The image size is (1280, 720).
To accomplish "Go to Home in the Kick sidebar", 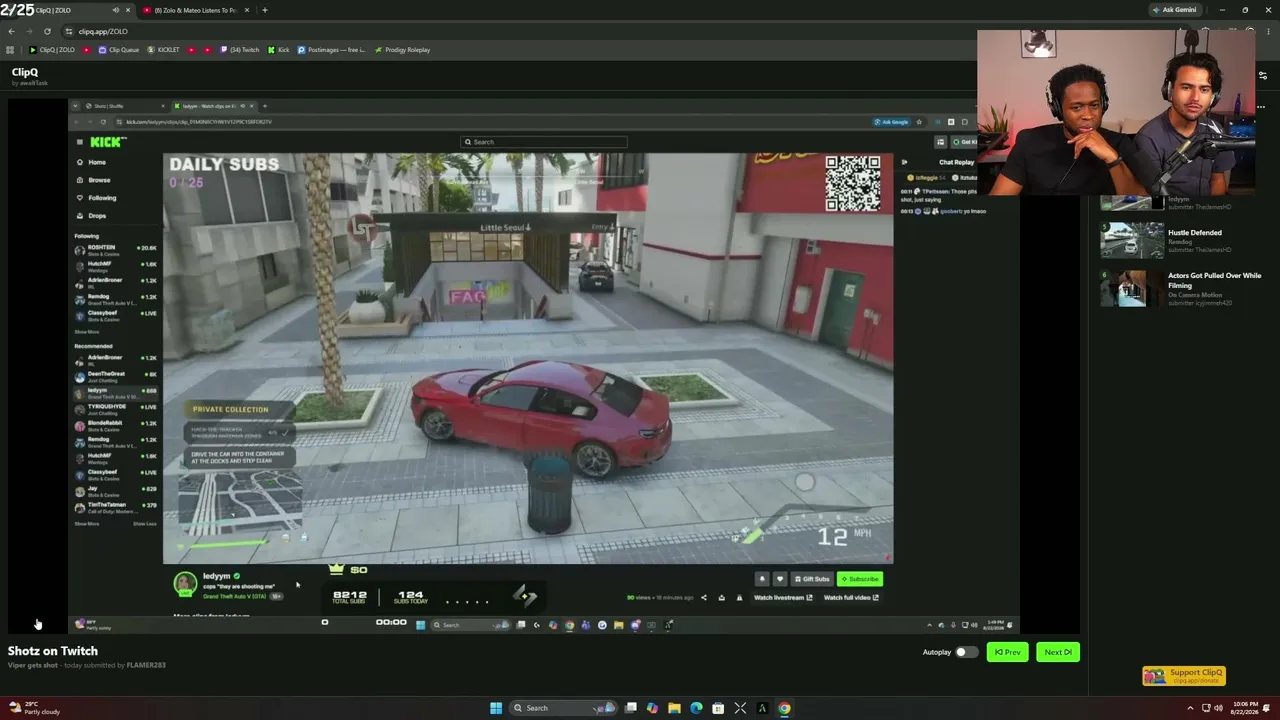I will (x=96, y=162).
